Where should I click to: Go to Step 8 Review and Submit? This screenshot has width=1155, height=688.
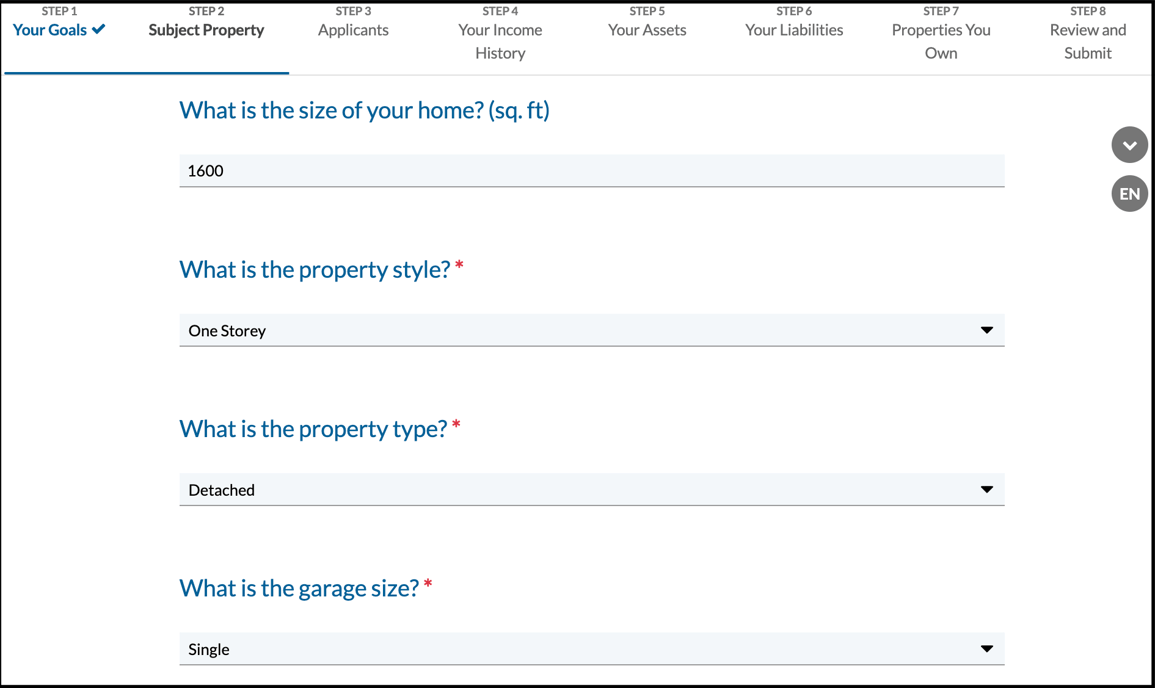tap(1087, 40)
